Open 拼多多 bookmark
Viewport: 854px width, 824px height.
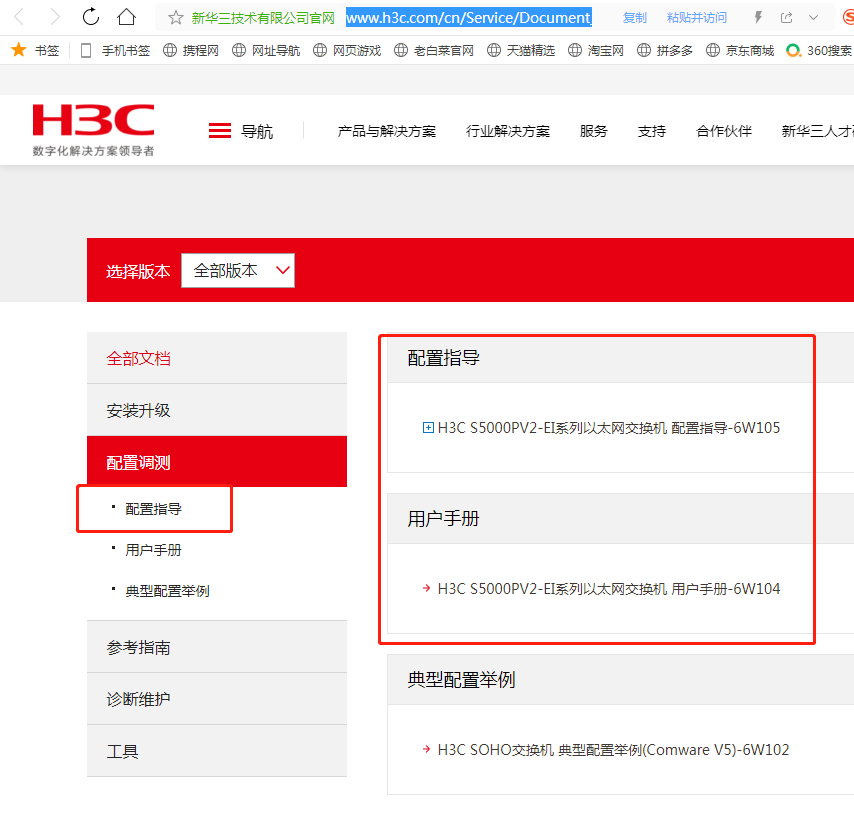pos(665,51)
